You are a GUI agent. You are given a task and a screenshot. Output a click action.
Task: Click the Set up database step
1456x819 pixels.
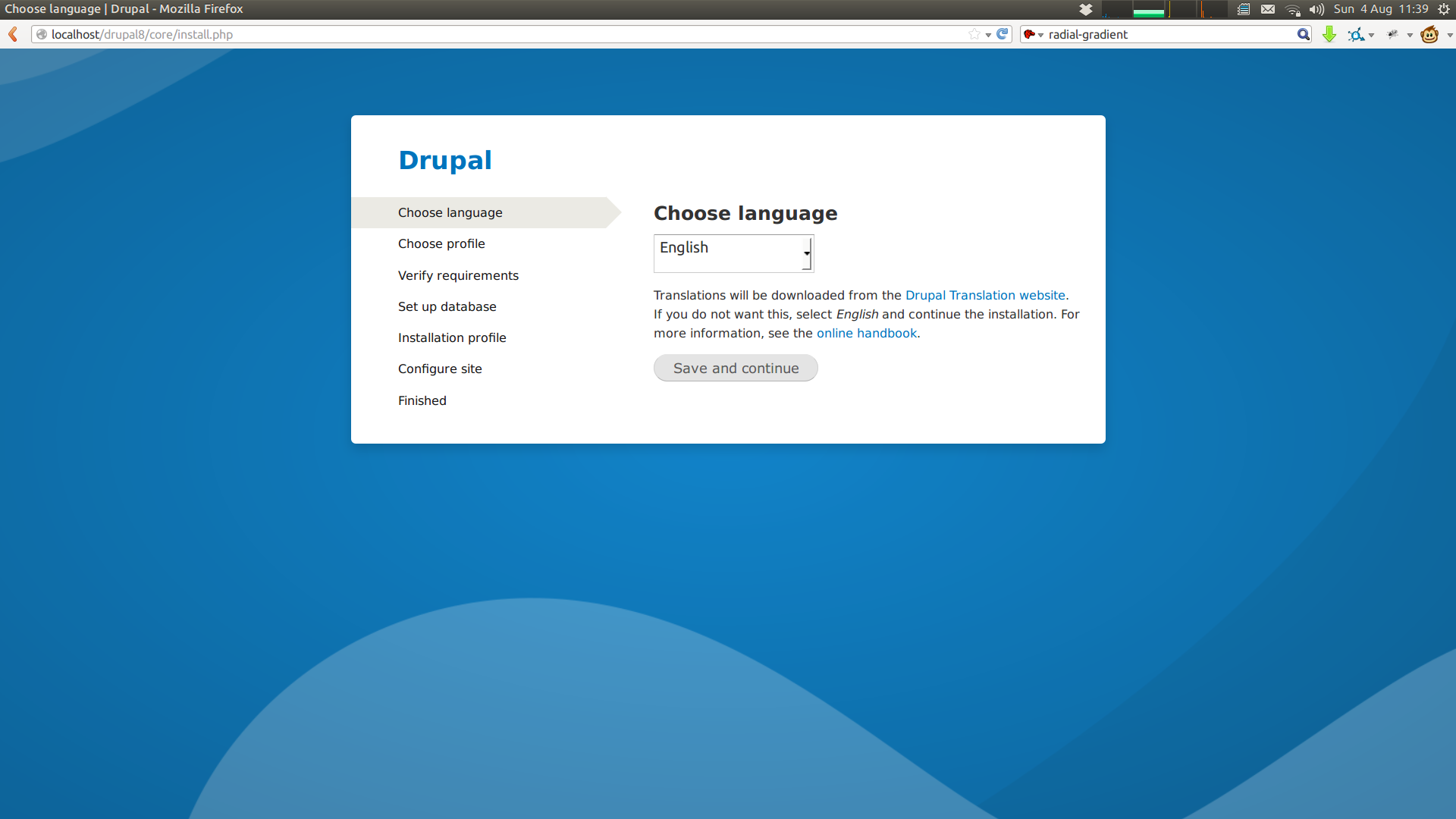pos(447,306)
